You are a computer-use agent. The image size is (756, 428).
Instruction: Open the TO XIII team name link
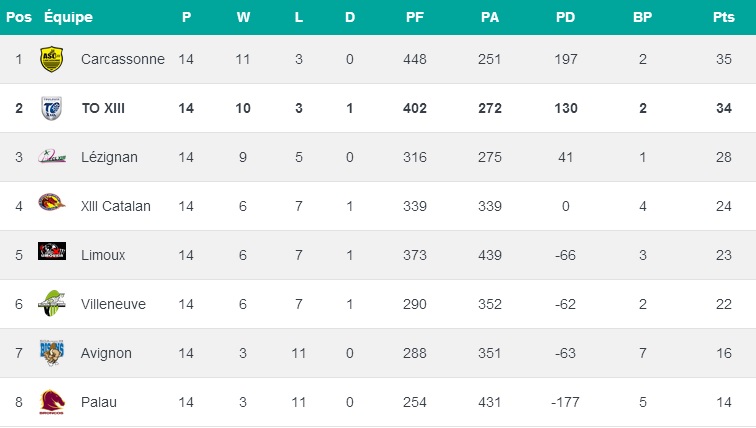(102, 109)
